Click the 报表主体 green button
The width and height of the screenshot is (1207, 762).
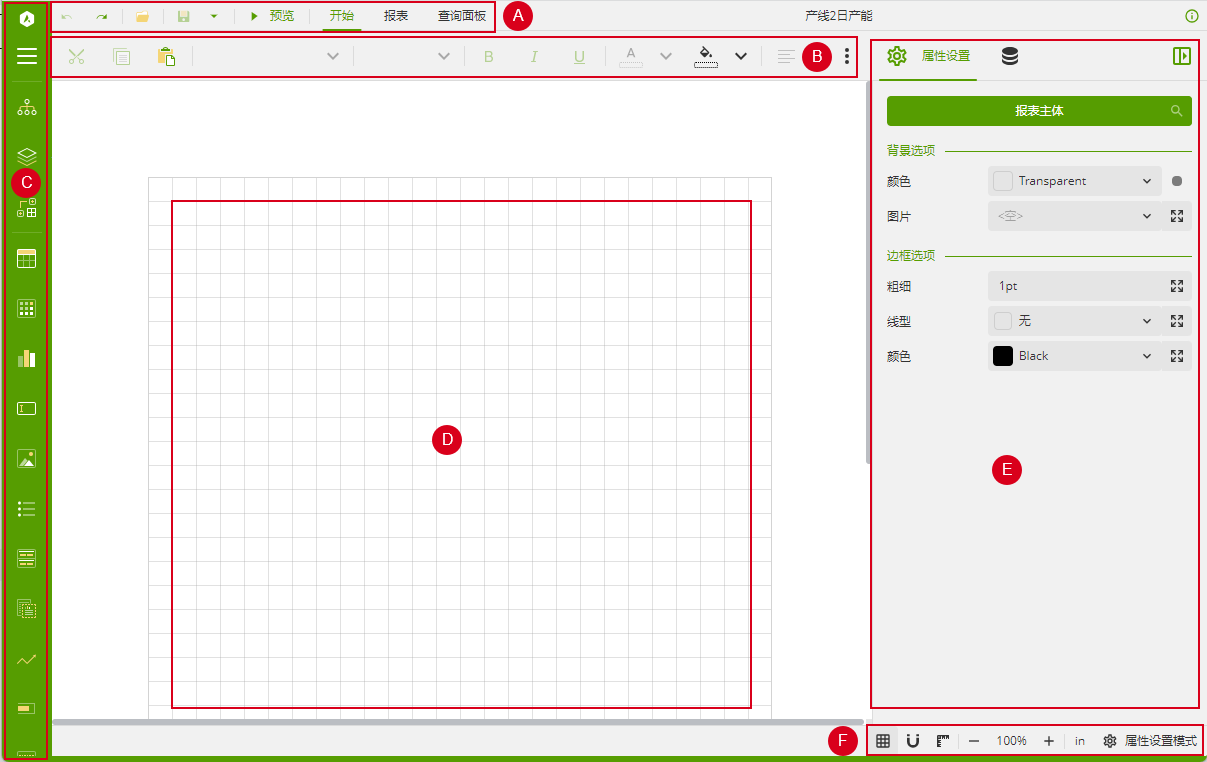coord(1038,111)
